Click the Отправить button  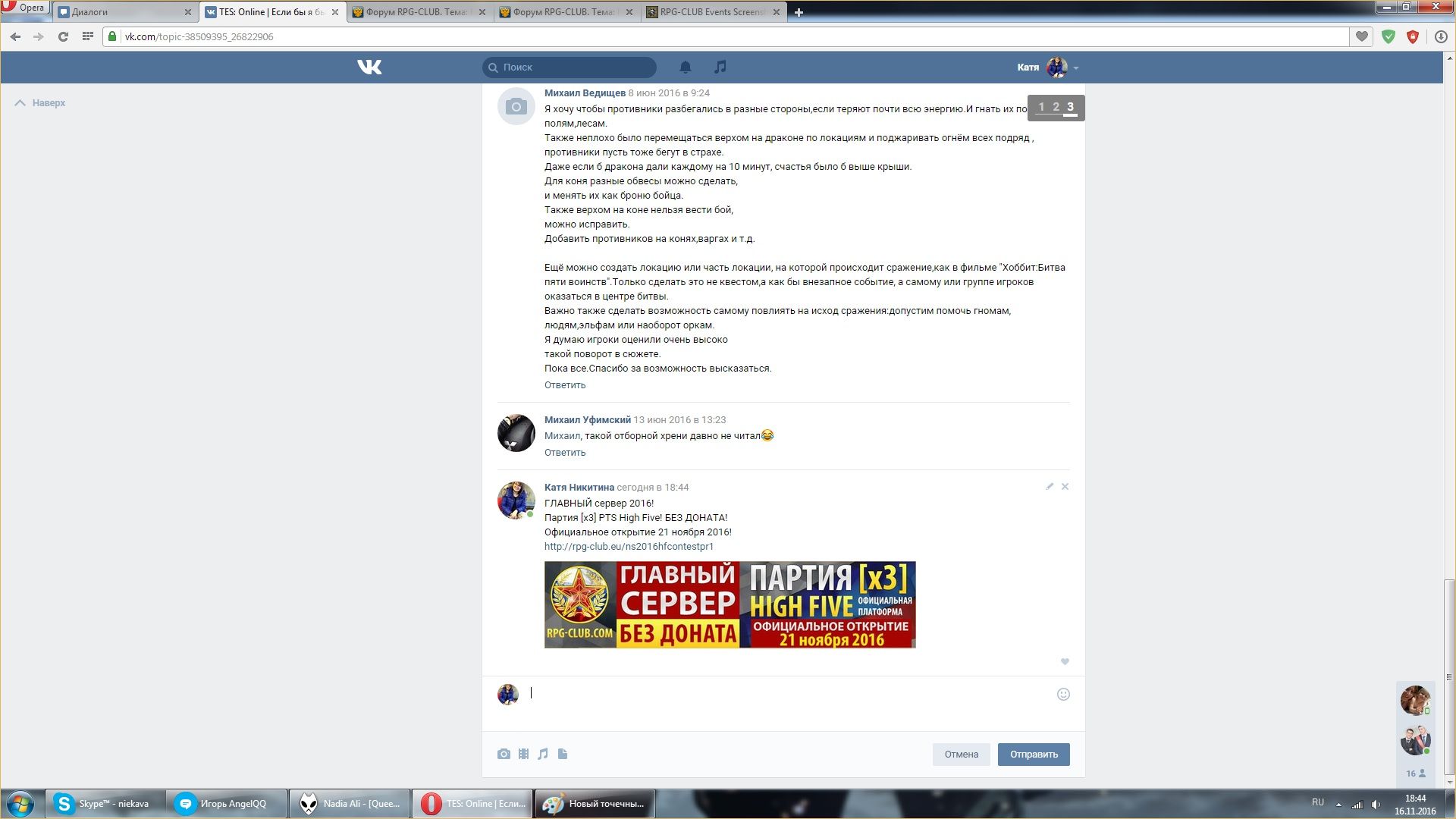coord(1034,755)
